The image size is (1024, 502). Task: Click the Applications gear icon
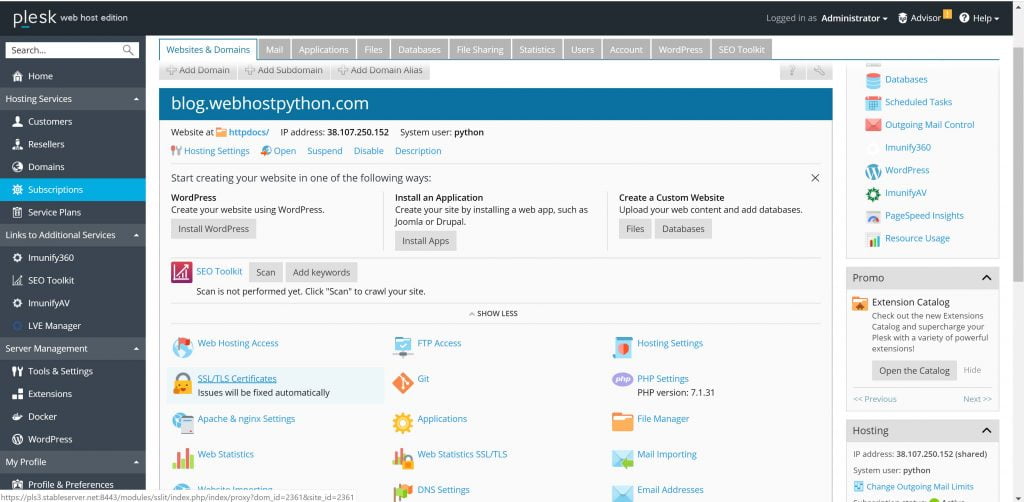coord(403,423)
